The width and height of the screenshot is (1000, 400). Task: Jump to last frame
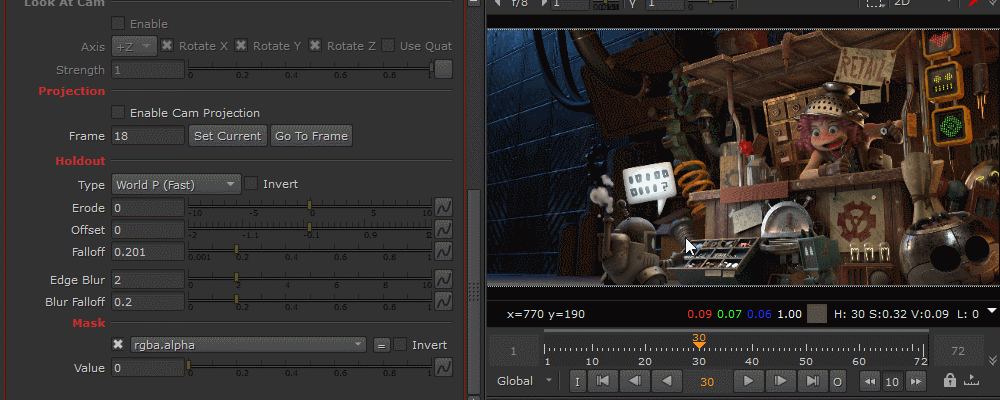[812, 381]
